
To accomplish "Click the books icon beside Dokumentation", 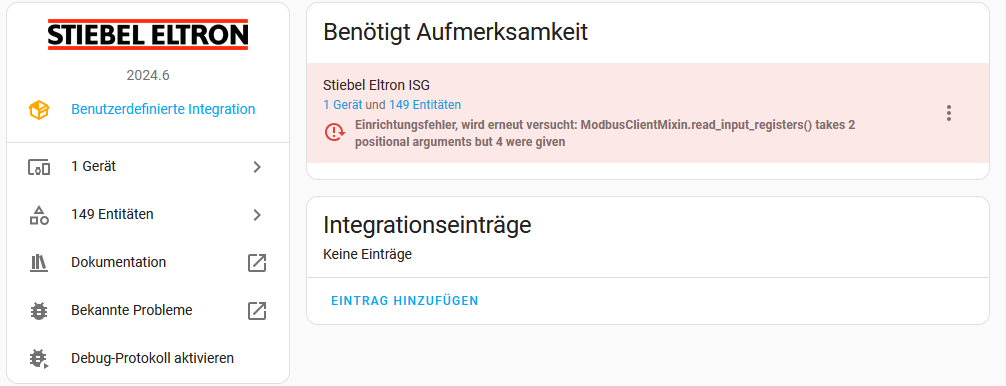I will [38, 262].
